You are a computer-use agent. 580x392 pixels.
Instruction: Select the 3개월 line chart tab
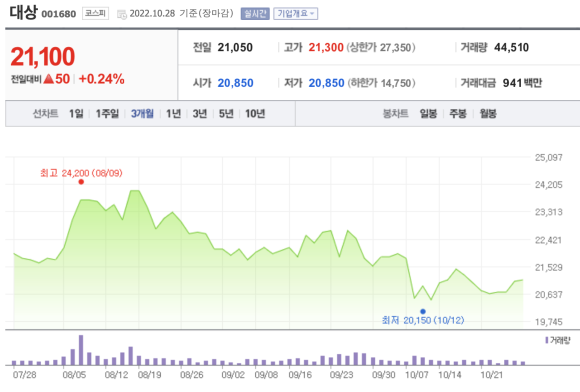point(142,114)
